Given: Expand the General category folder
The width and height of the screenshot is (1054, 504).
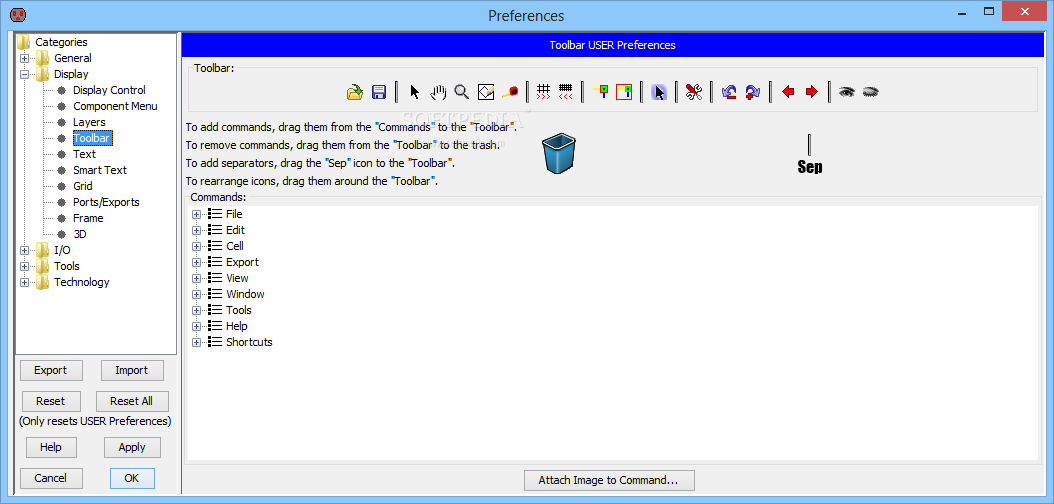Looking at the screenshot, I should tap(24, 58).
